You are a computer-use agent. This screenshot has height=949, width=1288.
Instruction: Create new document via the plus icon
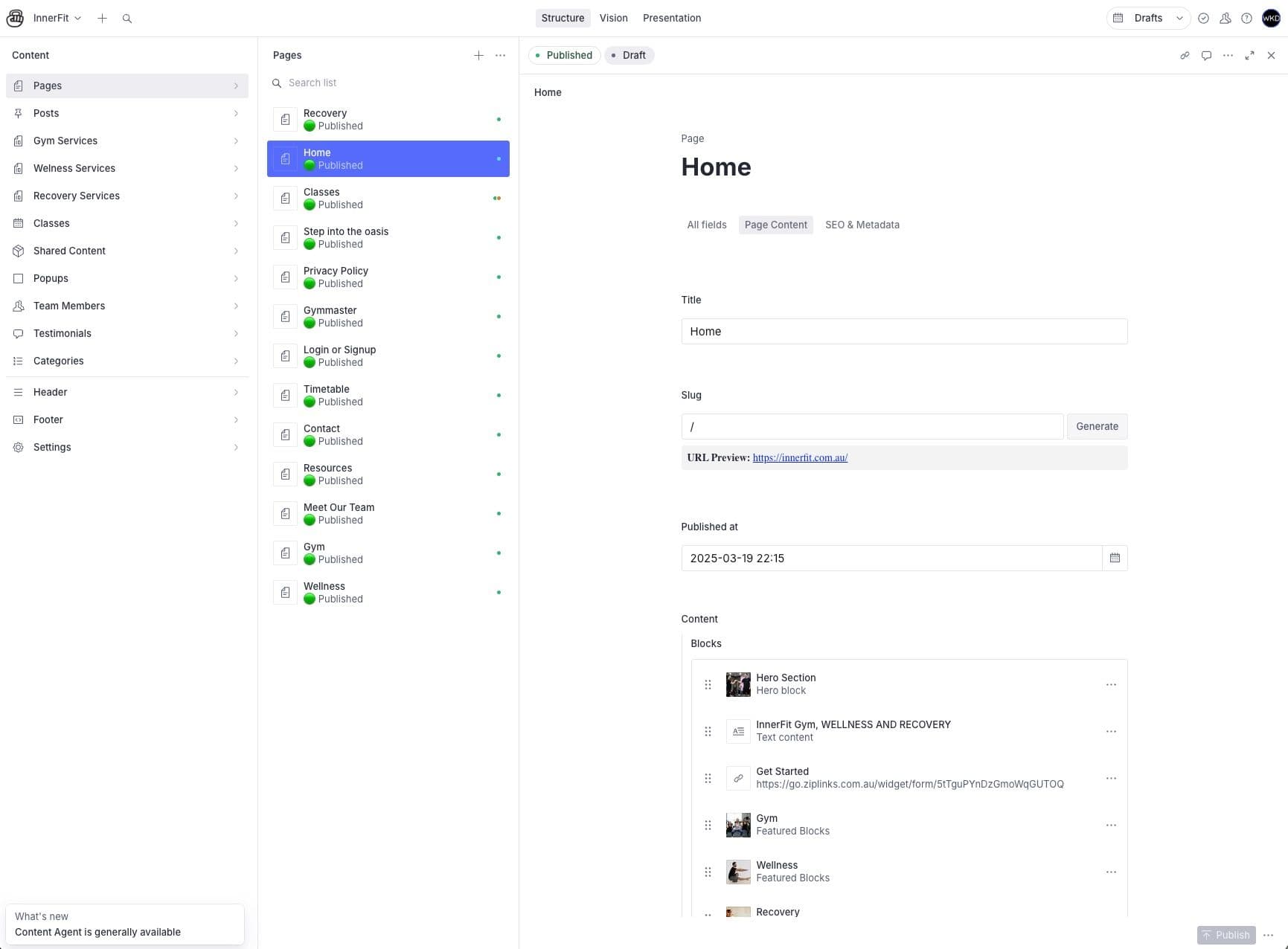pos(103,18)
